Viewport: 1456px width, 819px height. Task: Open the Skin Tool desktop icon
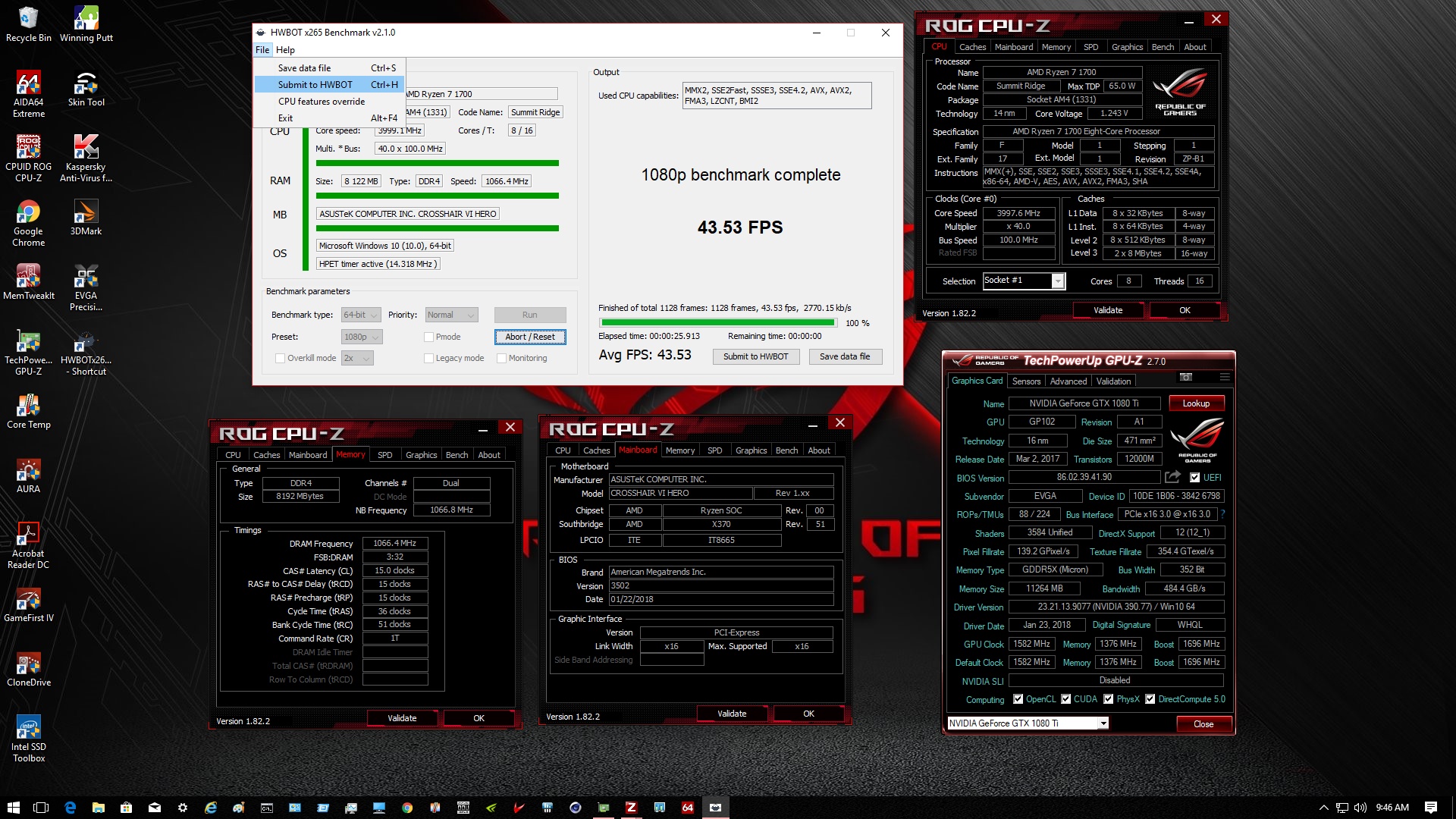click(x=86, y=89)
